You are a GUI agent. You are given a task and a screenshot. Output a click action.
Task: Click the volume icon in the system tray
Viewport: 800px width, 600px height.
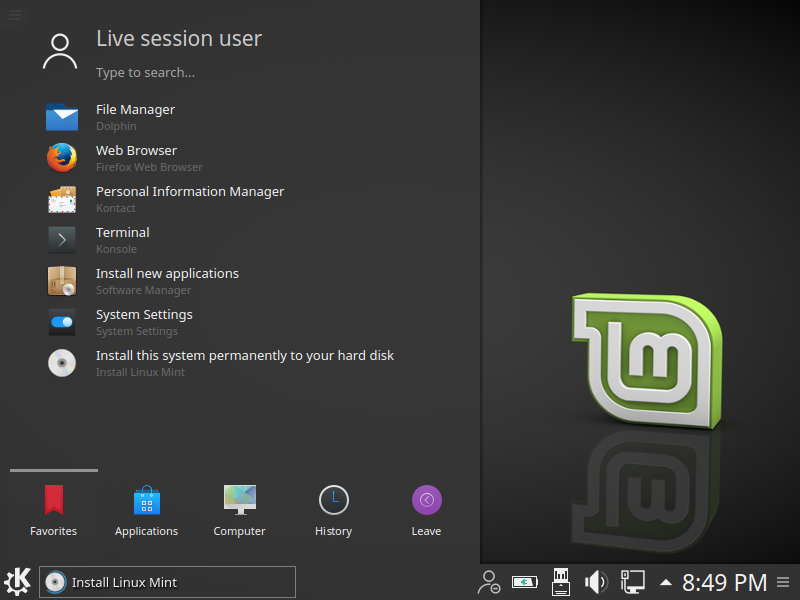tap(597, 582)
